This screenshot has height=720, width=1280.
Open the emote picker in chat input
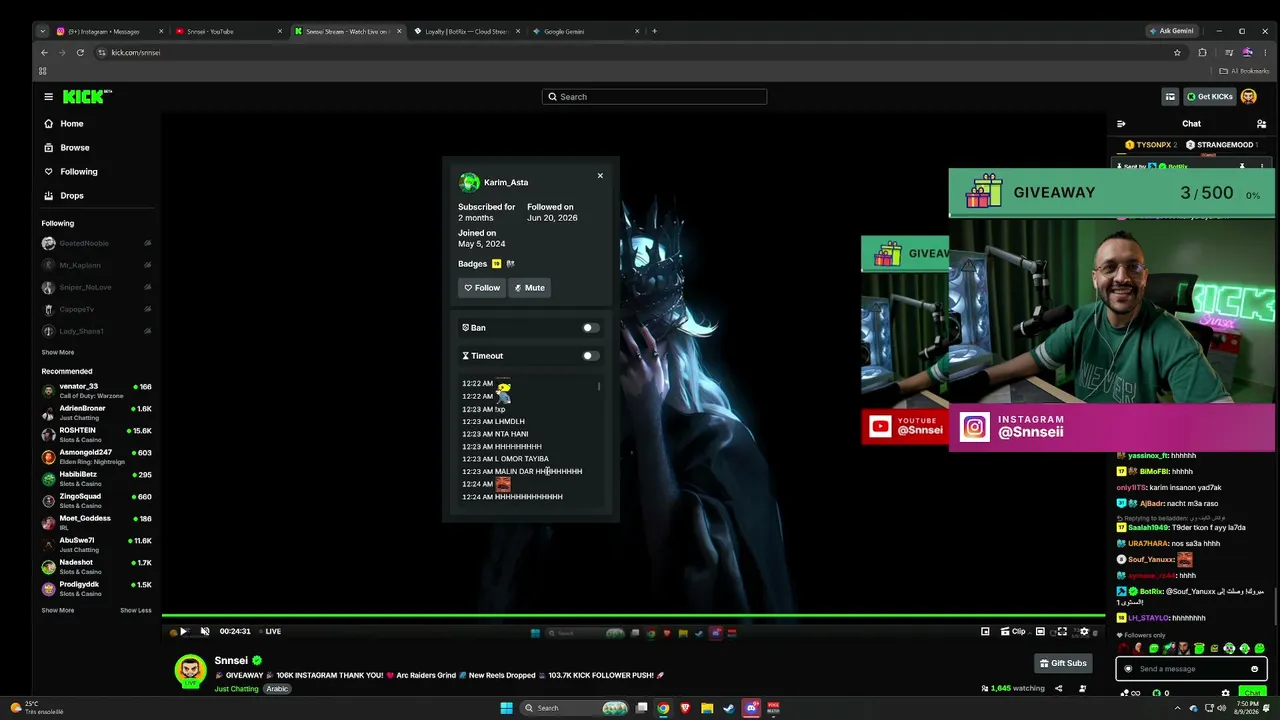(1254, 669)
